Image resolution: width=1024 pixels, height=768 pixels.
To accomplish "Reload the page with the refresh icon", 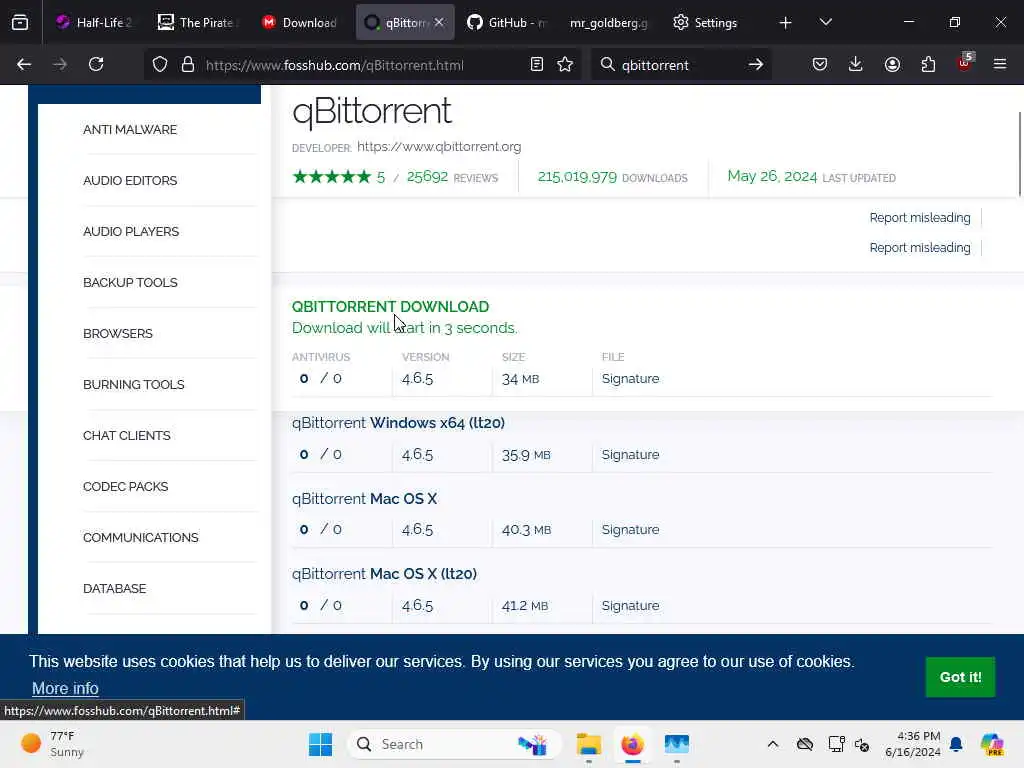I will click(x=96, y=65).
